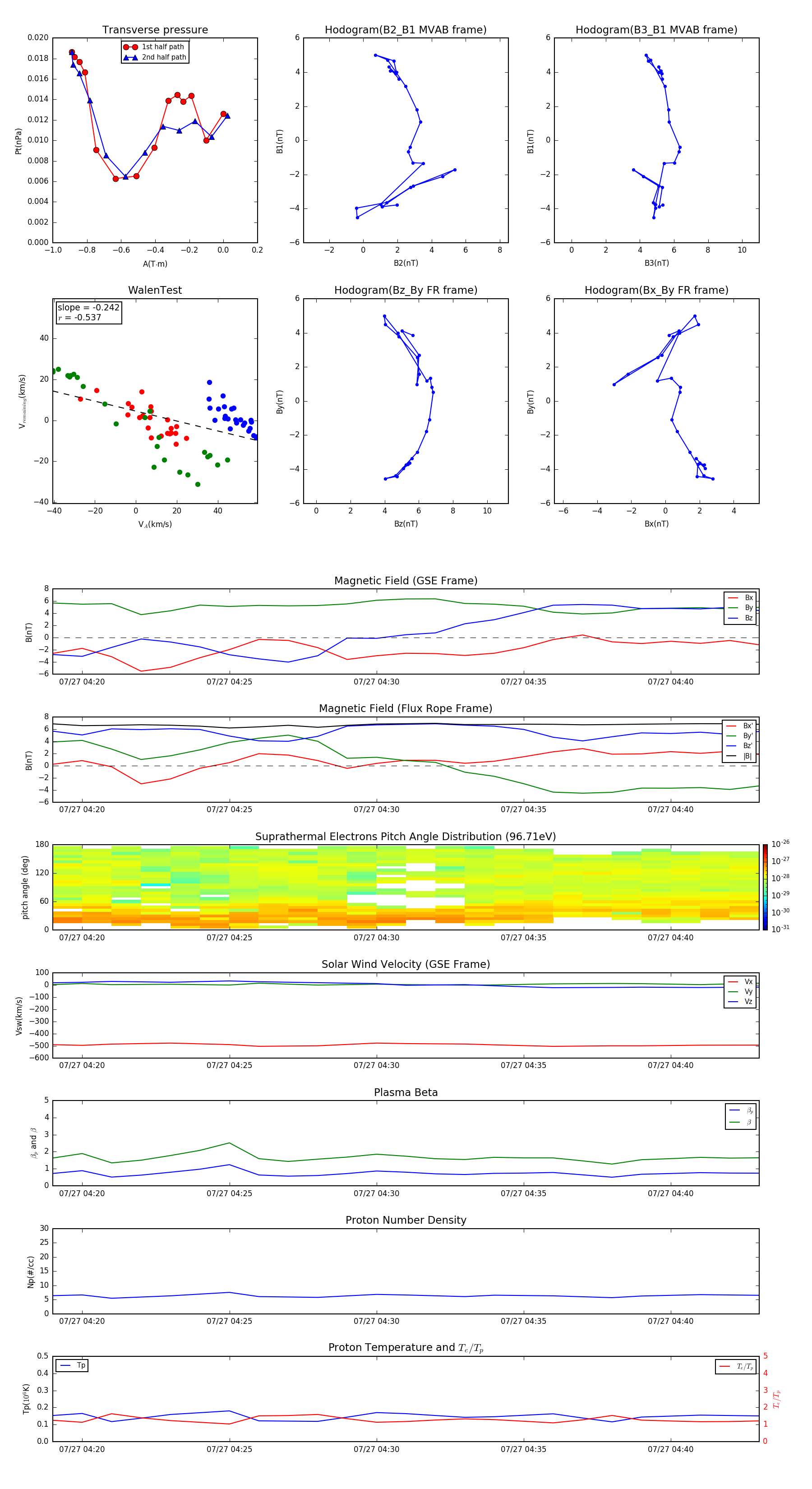Click the 'Tp' legend in temperature plot
Screen dimensions: 812x1489
point(72,1365)
